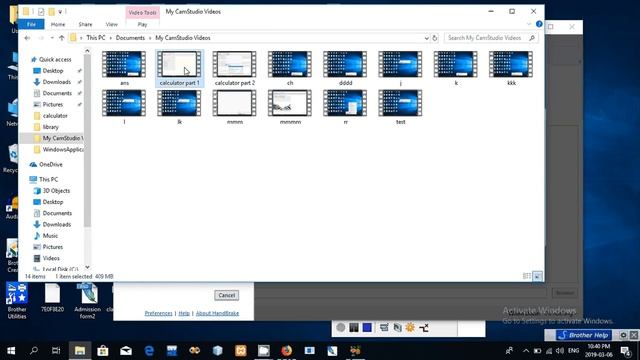Open the notification center icon

pos(626,351)
